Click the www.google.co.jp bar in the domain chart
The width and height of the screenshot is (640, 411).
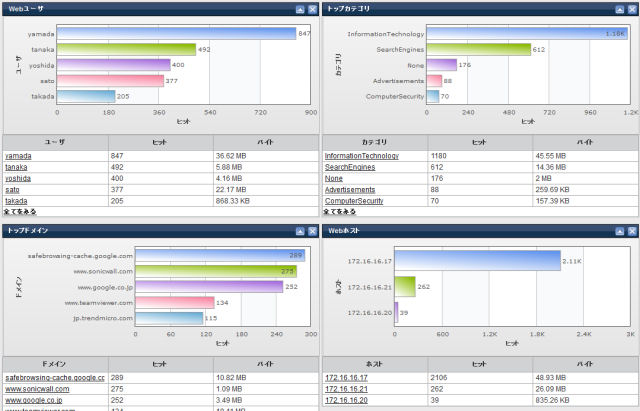(209, 287)
